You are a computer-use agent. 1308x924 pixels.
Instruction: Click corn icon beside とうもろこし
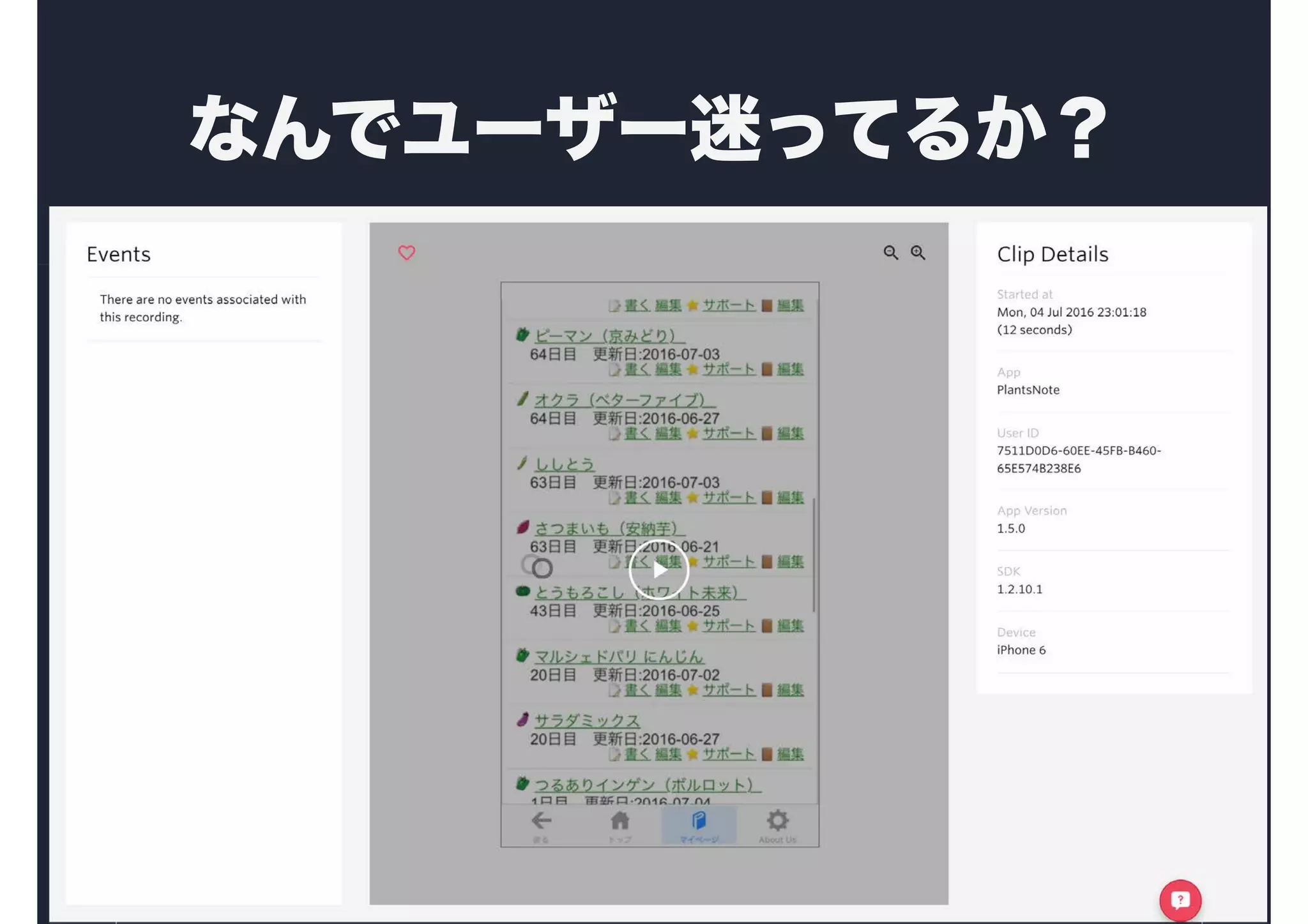(x=522, y=591)
